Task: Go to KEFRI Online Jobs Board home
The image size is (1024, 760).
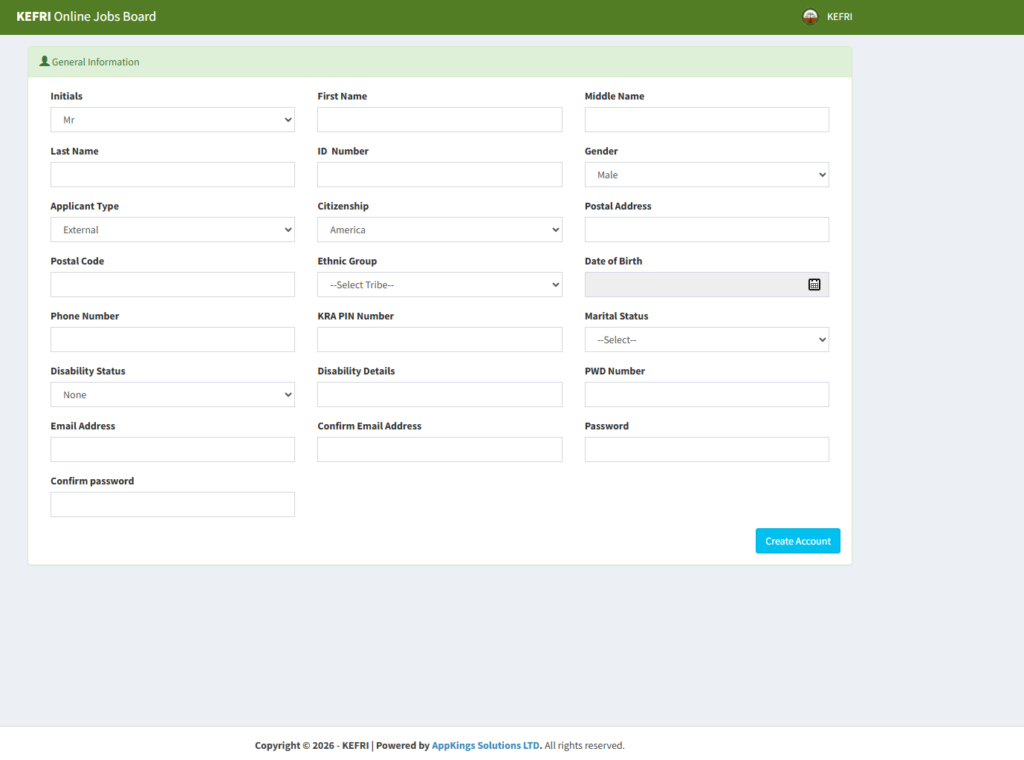Action: [x=86, y=17]
